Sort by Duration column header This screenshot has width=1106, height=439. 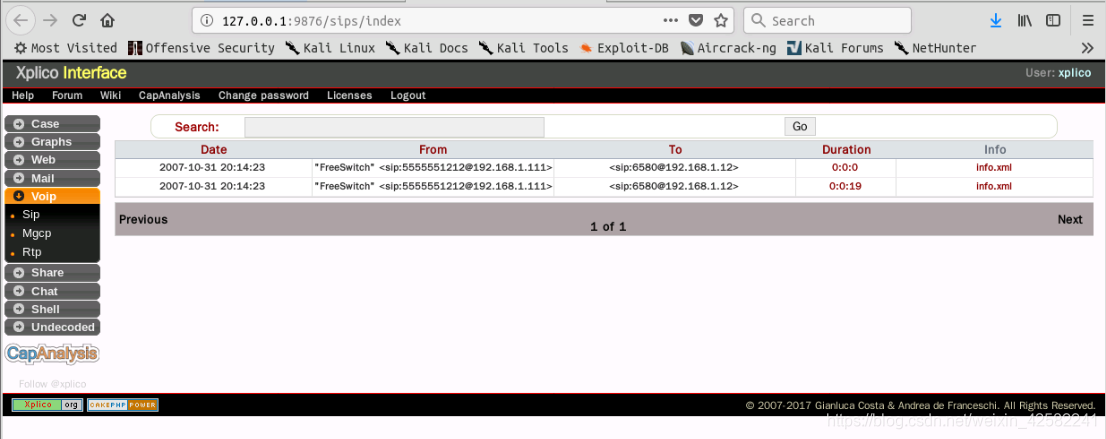pos(846,150)
